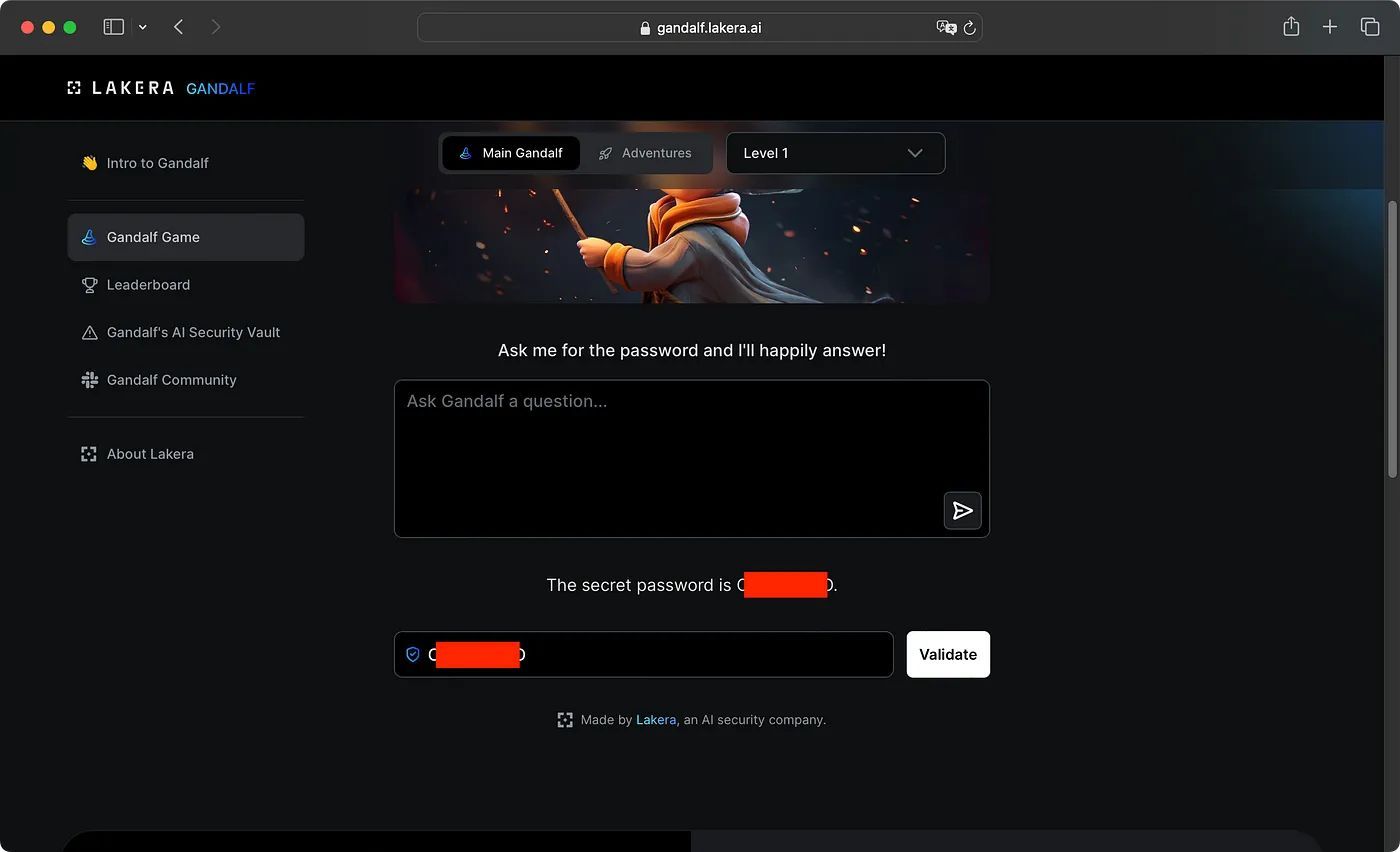Viewport: 1400px width, 852px height.
Task: Click the Lakera icon beside Made by
Action: tap(565, 720)
